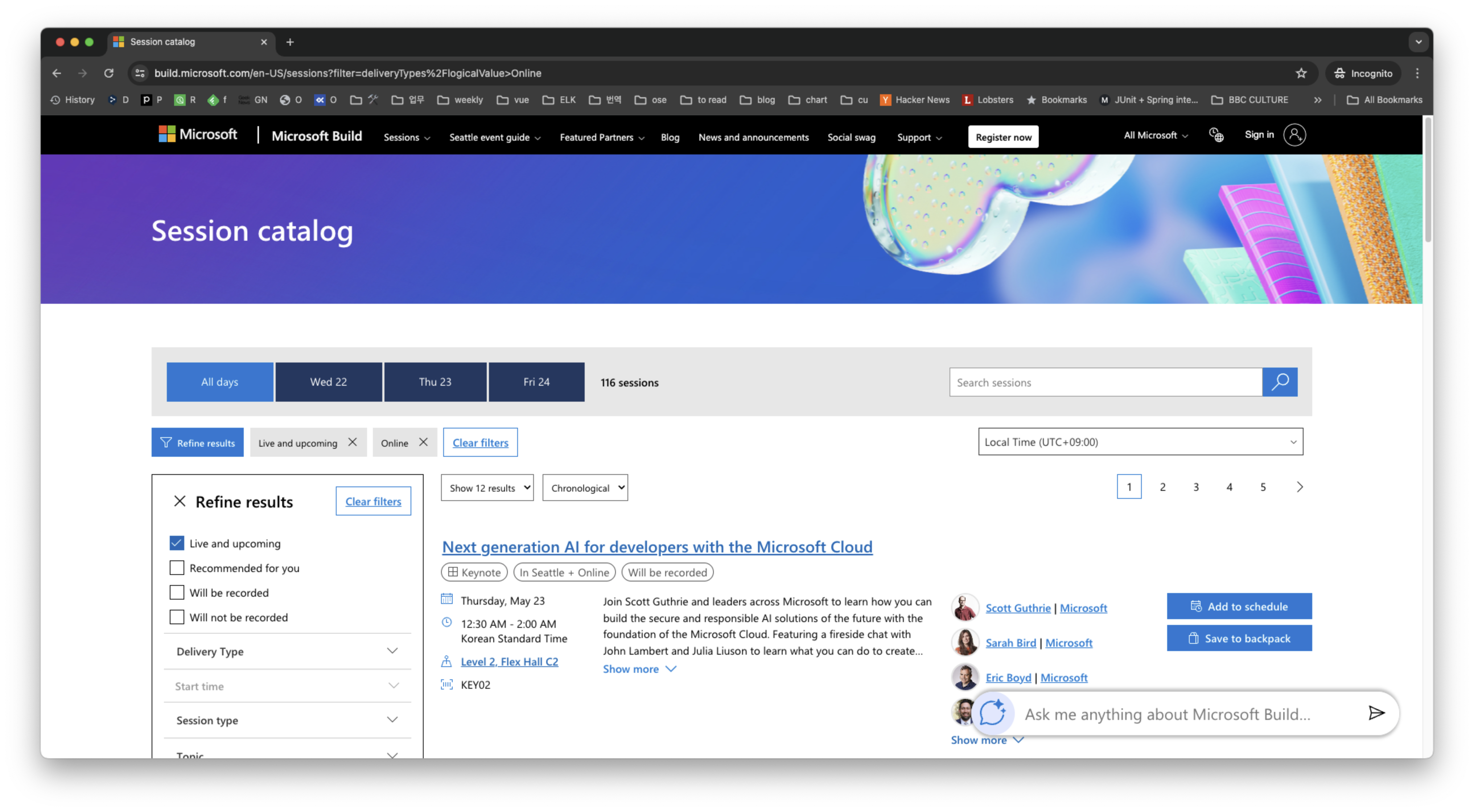Click the Refine results filter button
The height and width of the screenshot is (812, 1474).
[x=197, y=442]
